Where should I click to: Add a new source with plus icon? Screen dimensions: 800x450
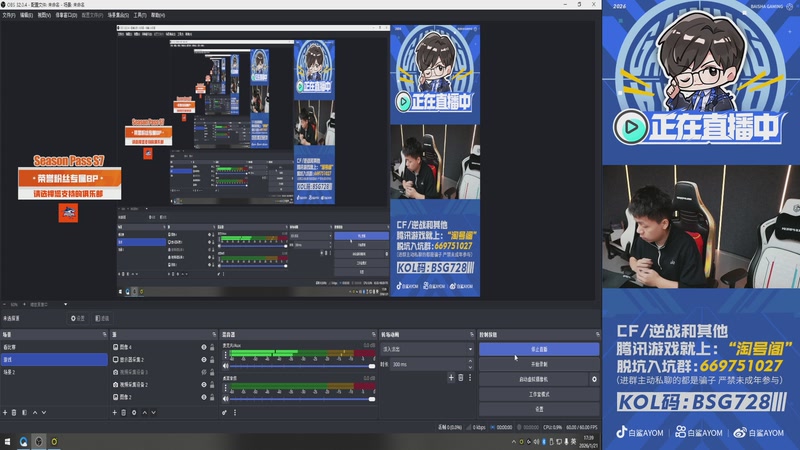(114, 412)
